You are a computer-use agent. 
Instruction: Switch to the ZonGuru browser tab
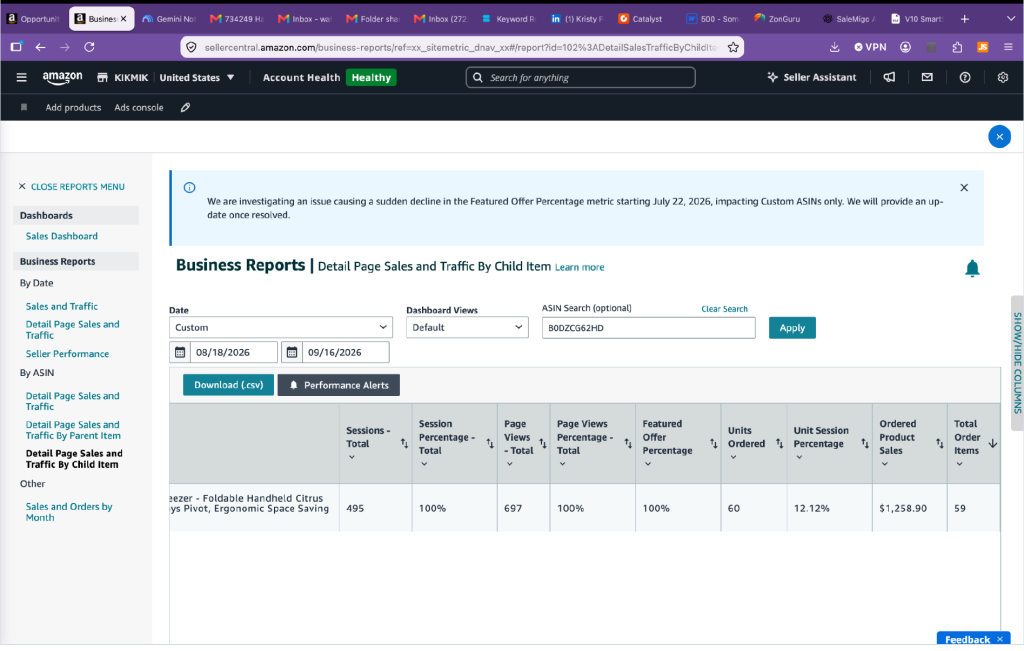point(777,19)
